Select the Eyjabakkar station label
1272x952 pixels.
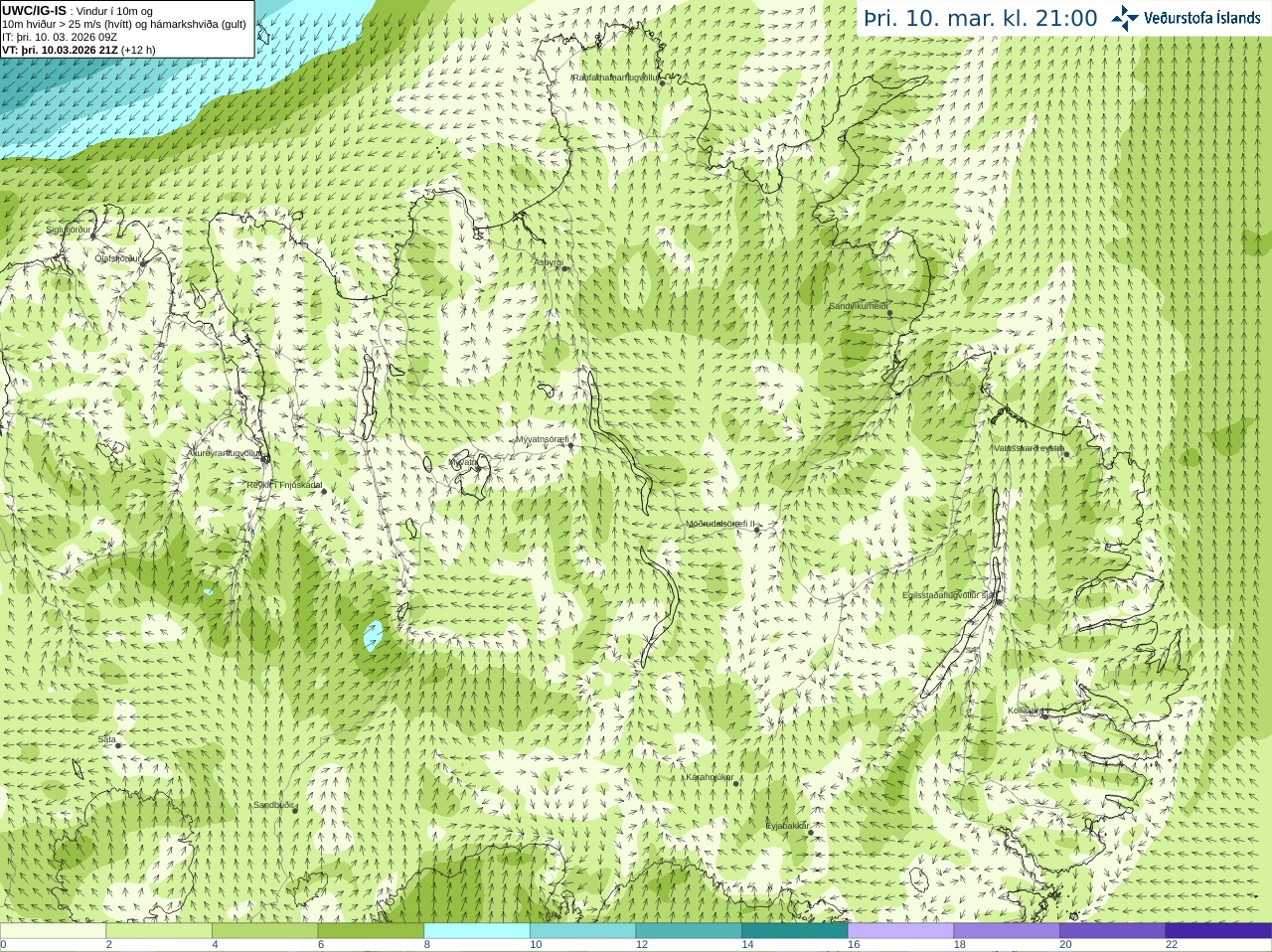click(x=787, y=826)
